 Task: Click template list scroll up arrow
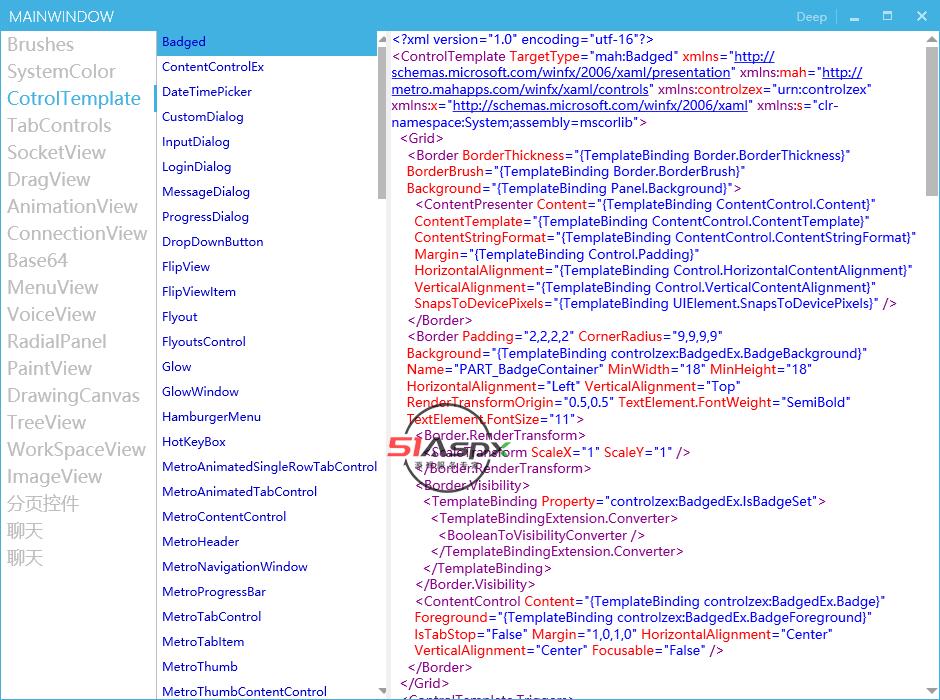(x=382, y=39)
